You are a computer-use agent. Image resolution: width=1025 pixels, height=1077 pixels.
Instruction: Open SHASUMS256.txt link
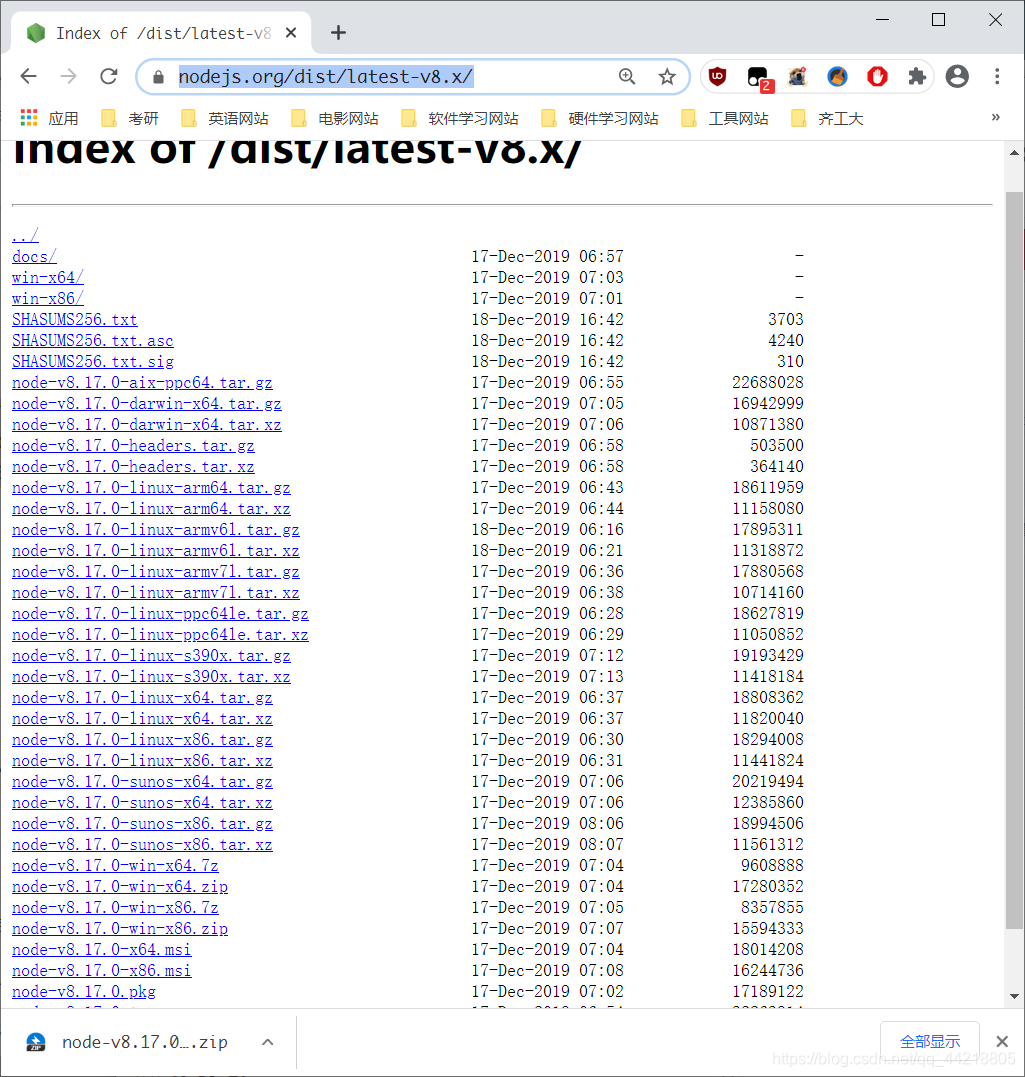[75, 319]
